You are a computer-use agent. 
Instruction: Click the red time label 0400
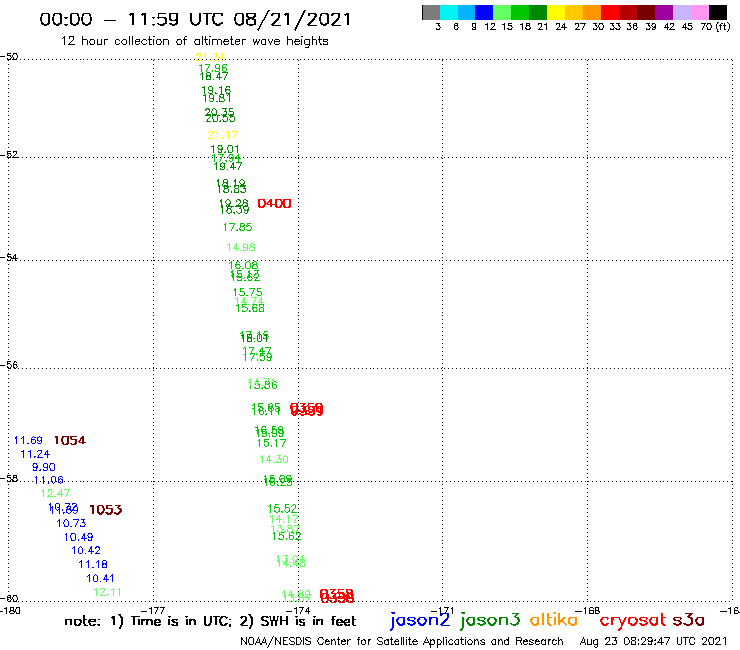274,203
